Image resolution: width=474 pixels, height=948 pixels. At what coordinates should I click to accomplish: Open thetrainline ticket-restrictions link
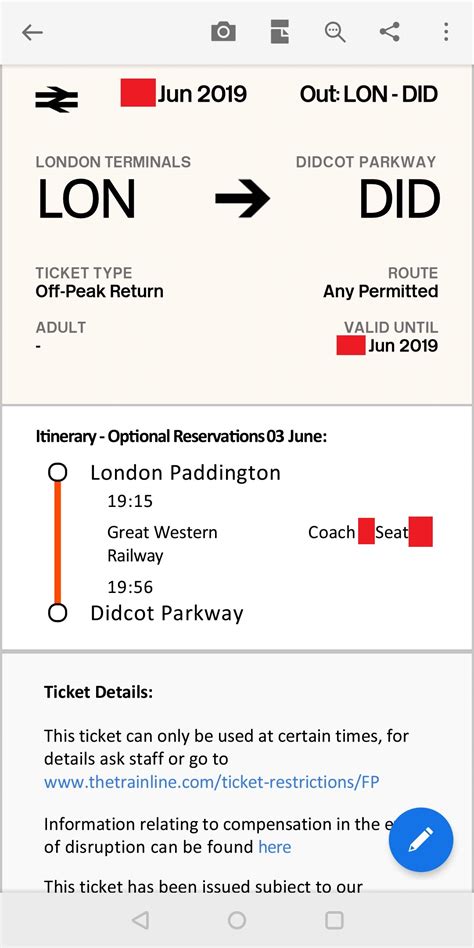[212, 782]
